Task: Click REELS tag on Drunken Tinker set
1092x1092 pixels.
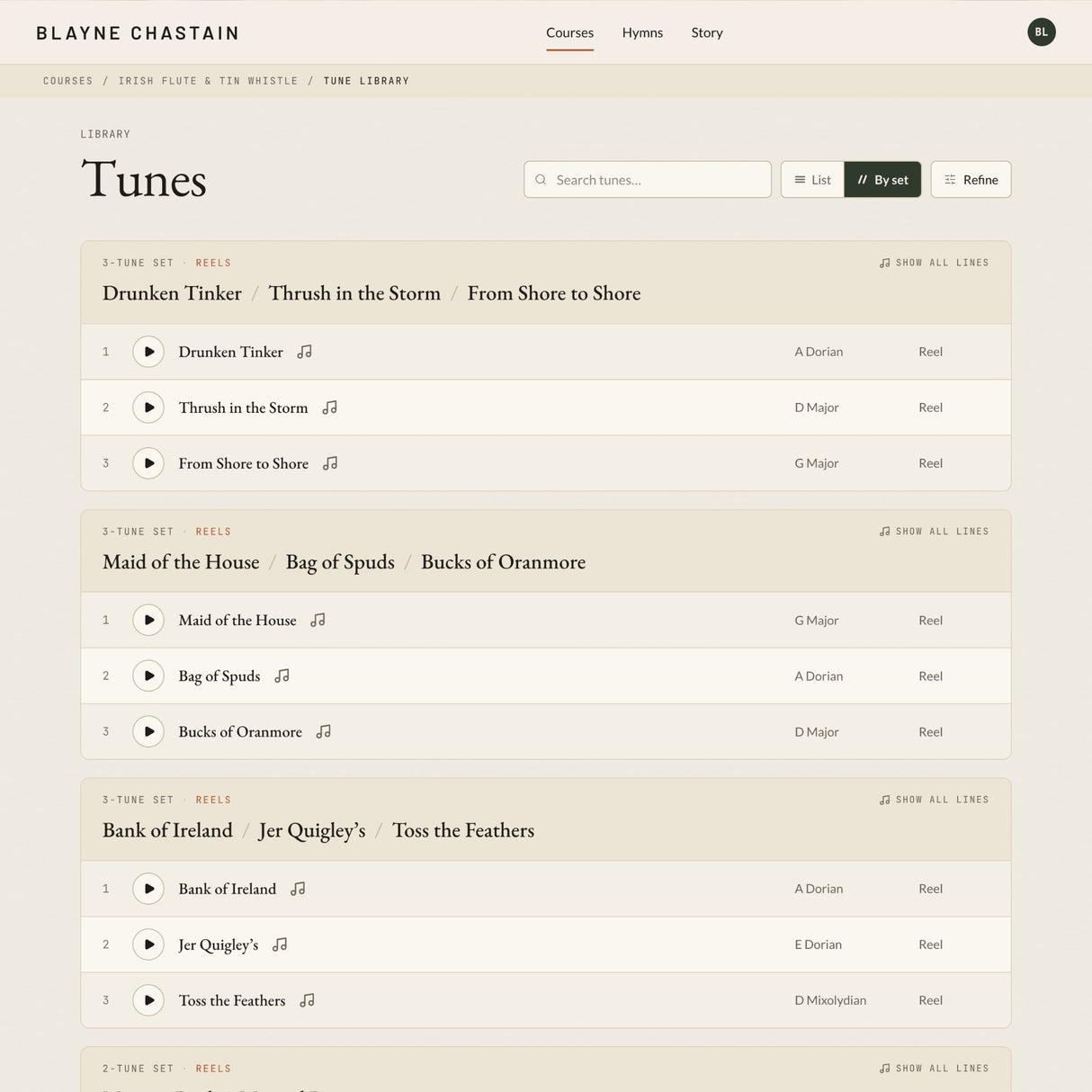Action: [x=213, y=263]
